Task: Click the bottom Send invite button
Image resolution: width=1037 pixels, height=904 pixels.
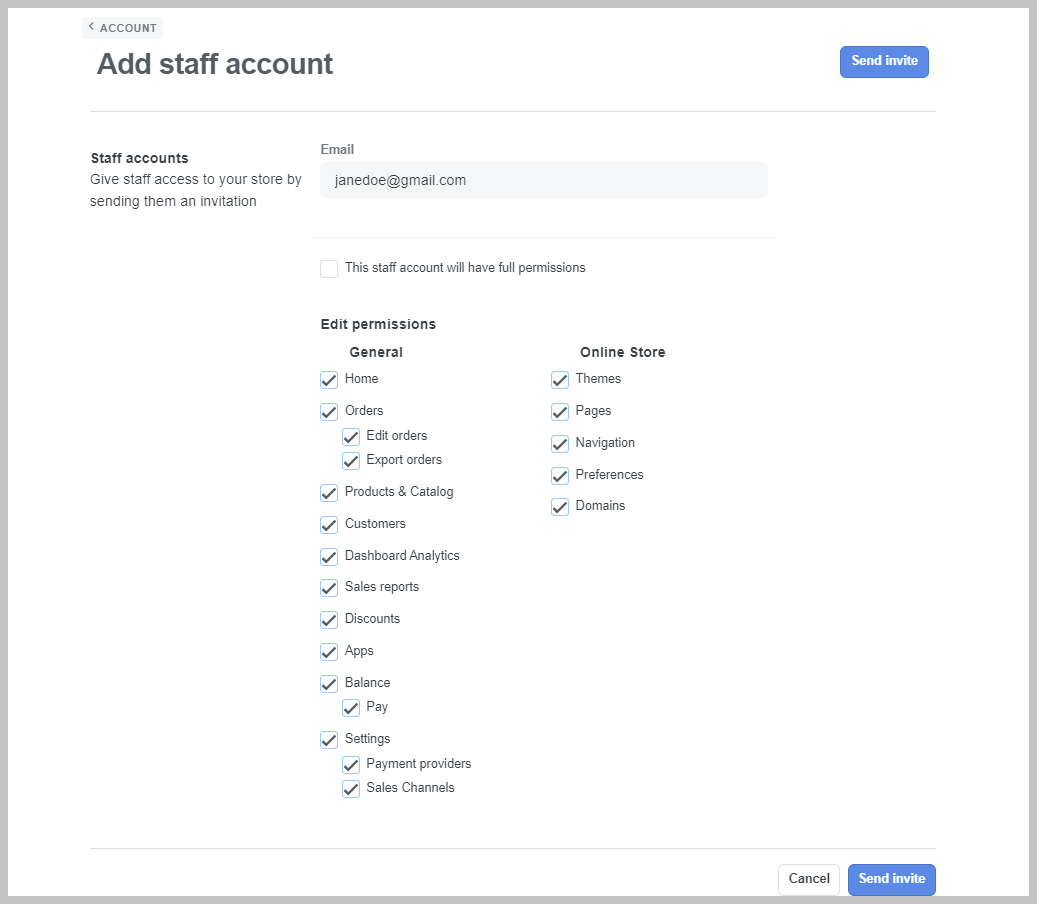Action: (x=892, y=879)
